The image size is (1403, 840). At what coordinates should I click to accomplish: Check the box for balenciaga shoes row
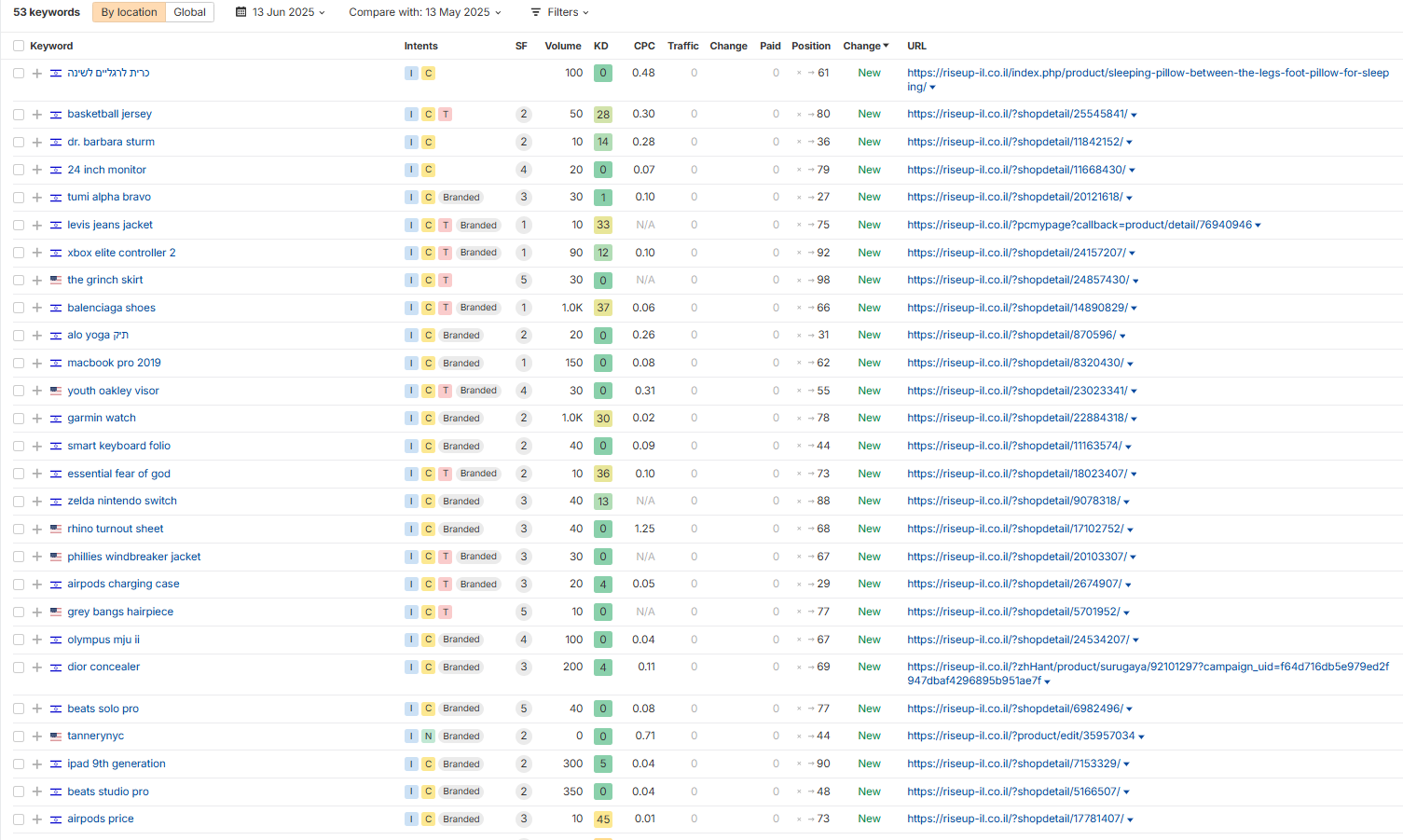19,308
